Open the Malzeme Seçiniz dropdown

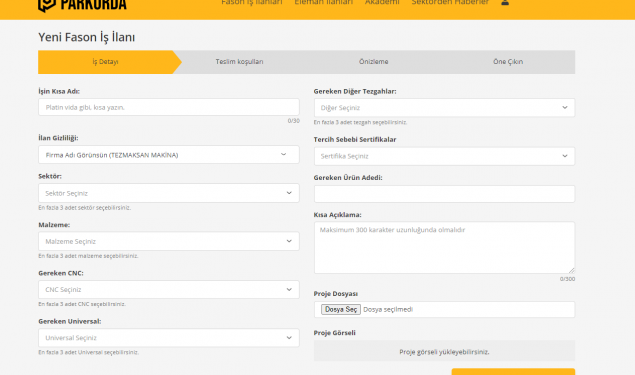(x=169, y=241)
